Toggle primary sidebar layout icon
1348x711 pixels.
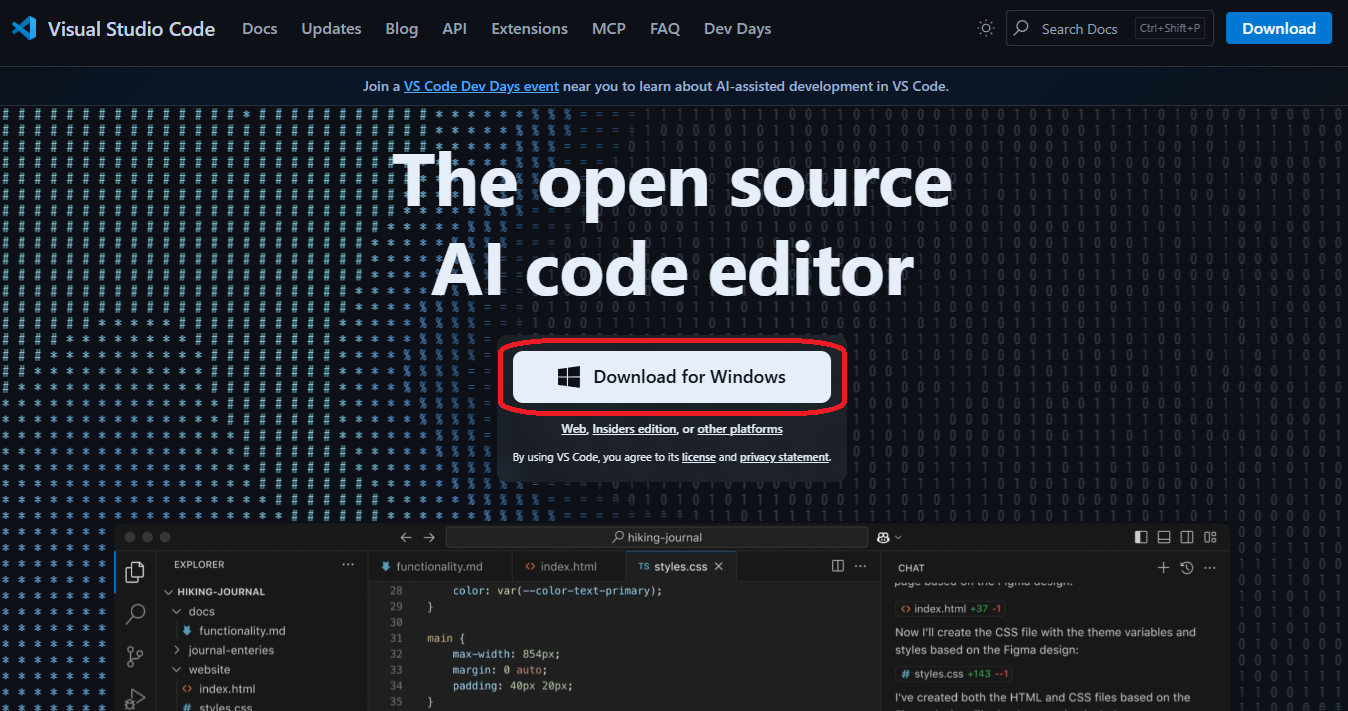(1141, 537)
